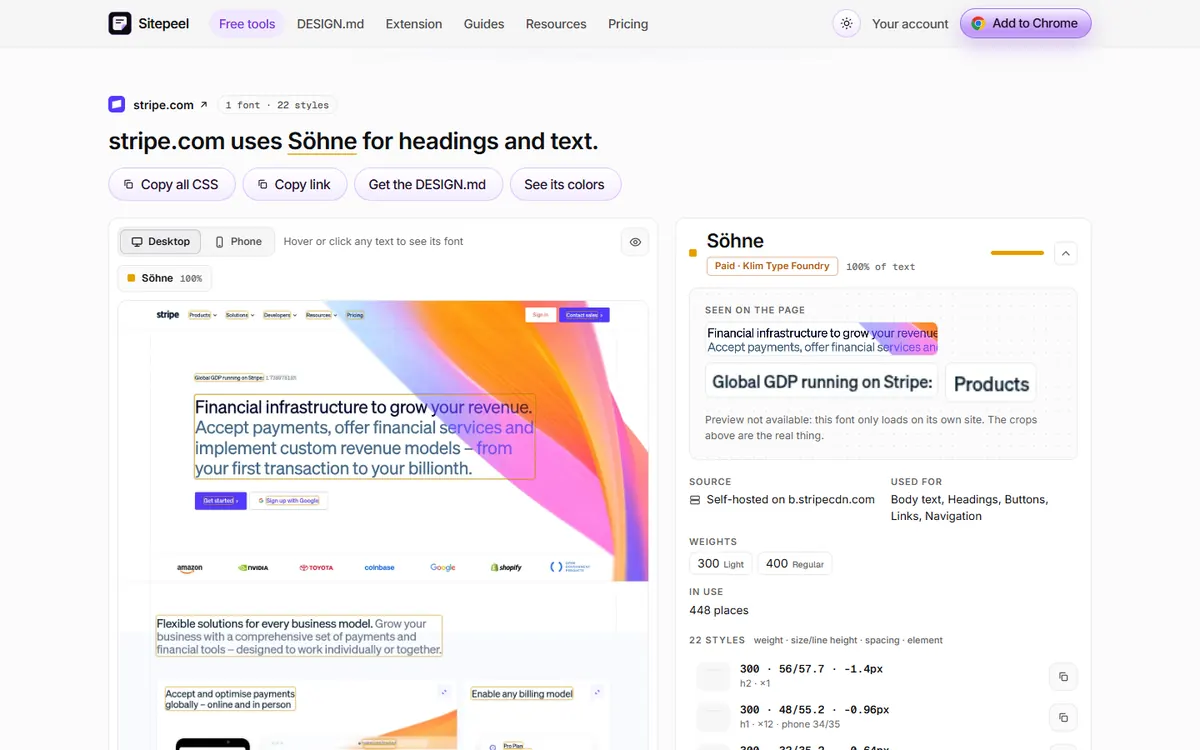Open the Free tools menu

point(247,24)
